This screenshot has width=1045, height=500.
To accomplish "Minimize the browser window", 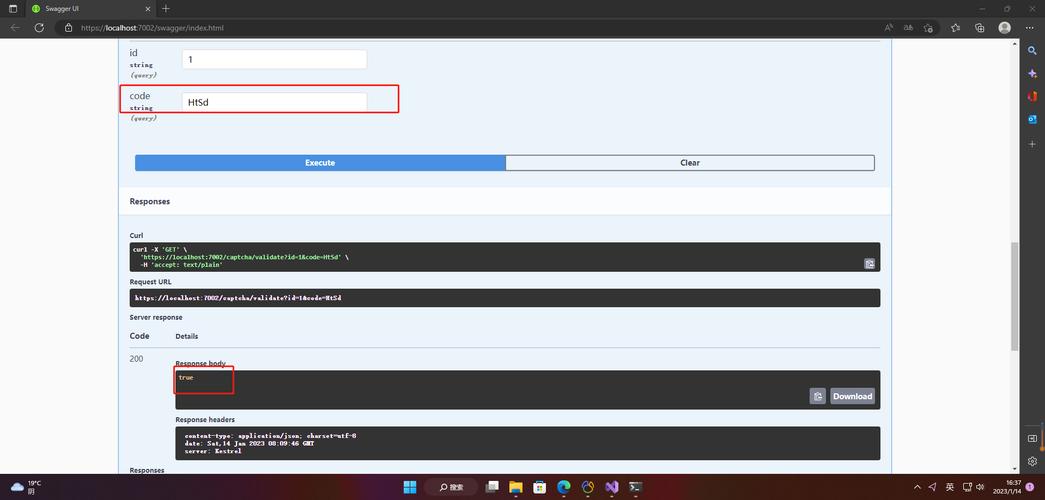I will (x=982, y=9).
